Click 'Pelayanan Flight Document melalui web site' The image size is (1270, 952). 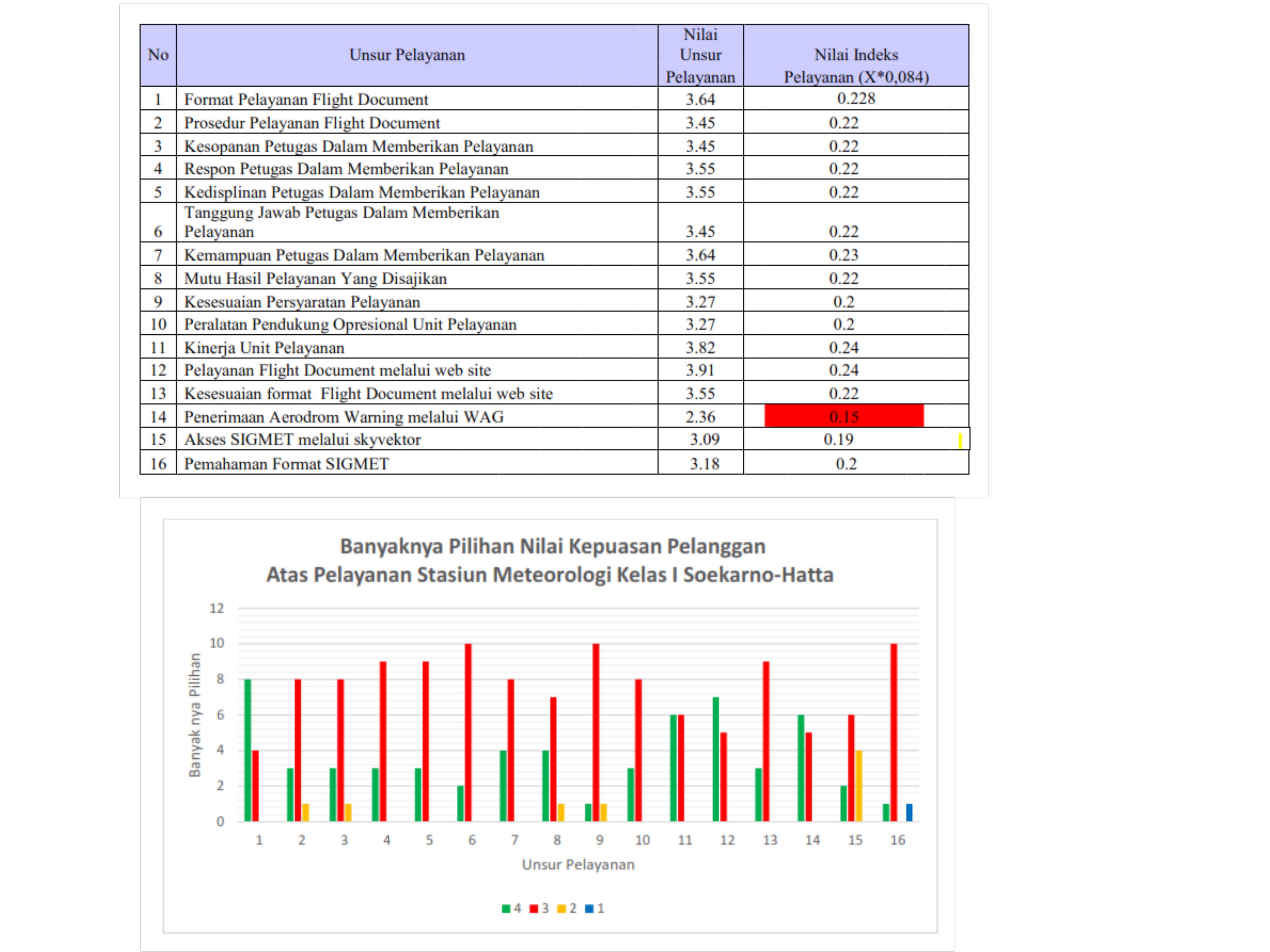(x=338, y=370)
